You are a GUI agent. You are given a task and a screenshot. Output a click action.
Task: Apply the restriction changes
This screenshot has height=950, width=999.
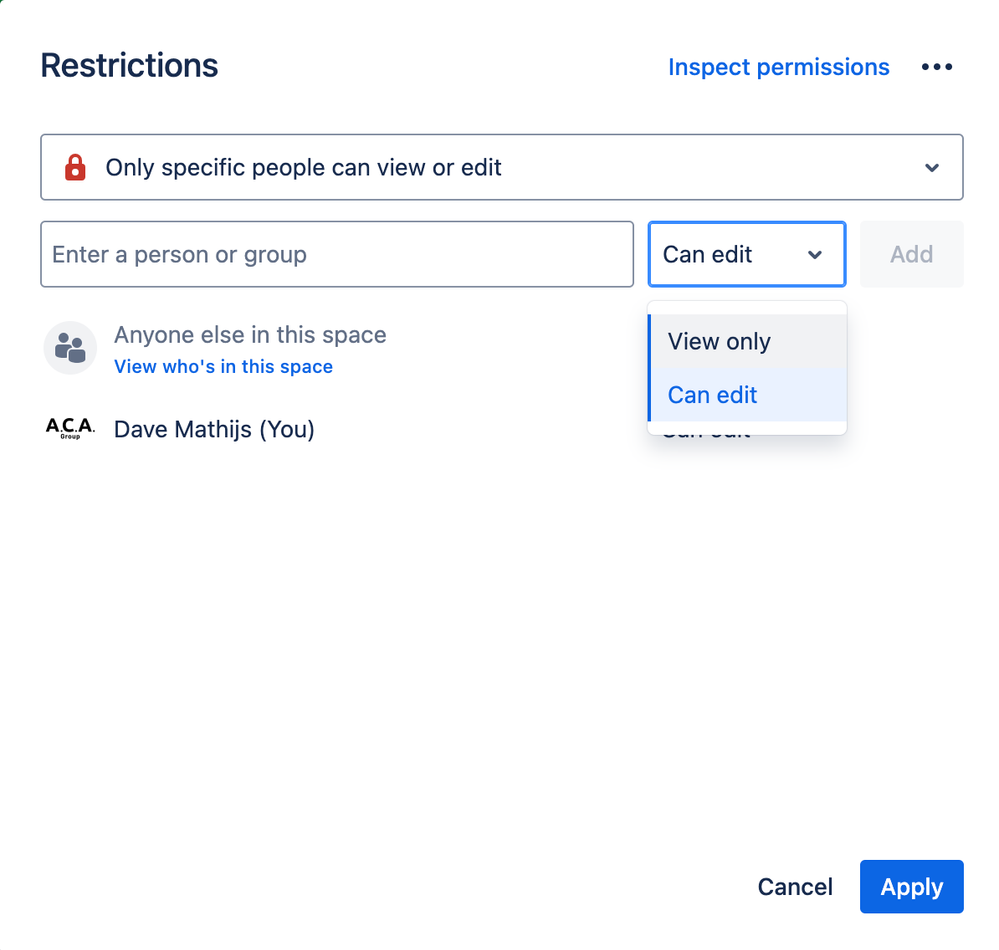(x=911, y=887)
